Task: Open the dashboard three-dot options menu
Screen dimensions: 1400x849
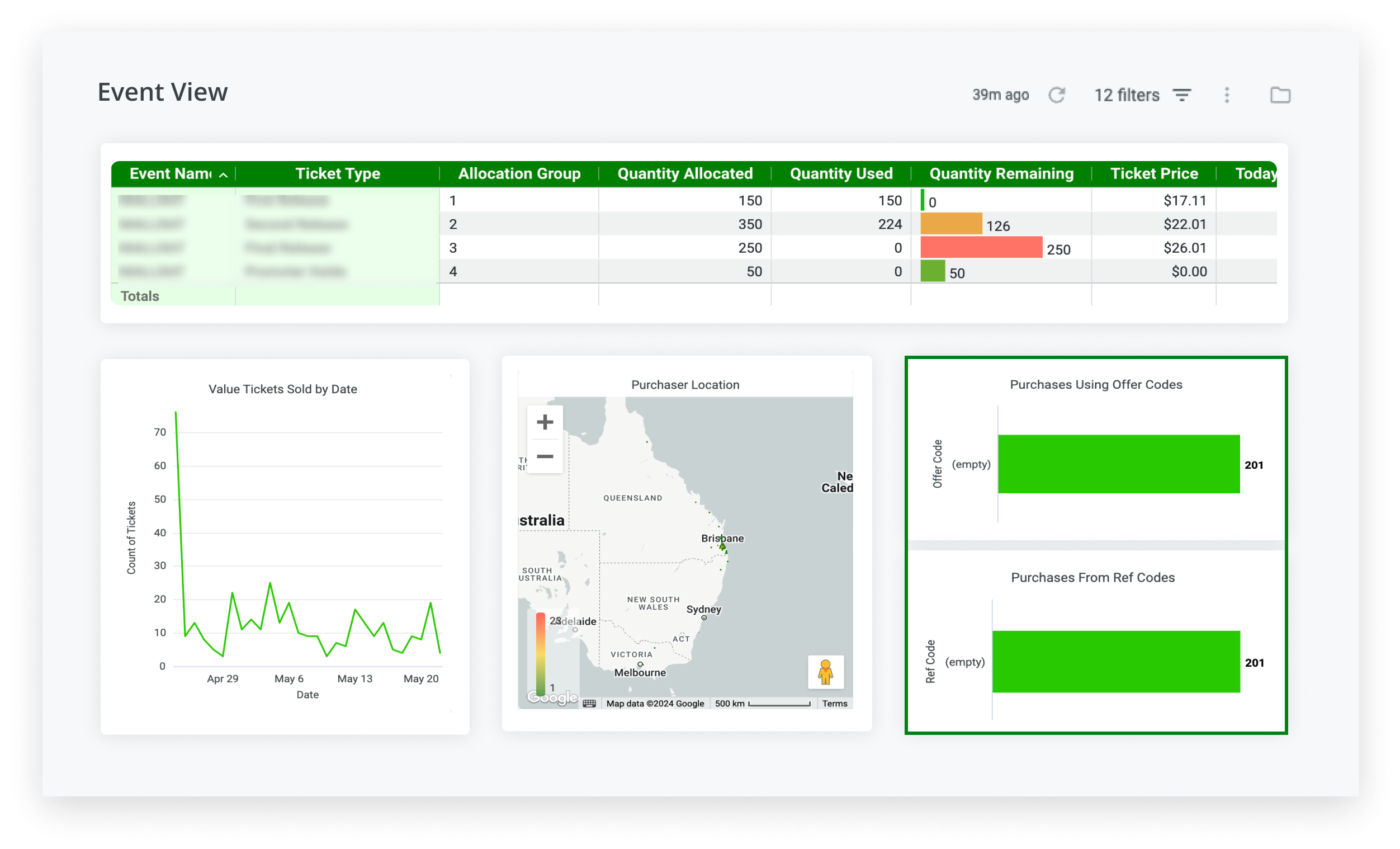Action: (x=1227, y=95)
